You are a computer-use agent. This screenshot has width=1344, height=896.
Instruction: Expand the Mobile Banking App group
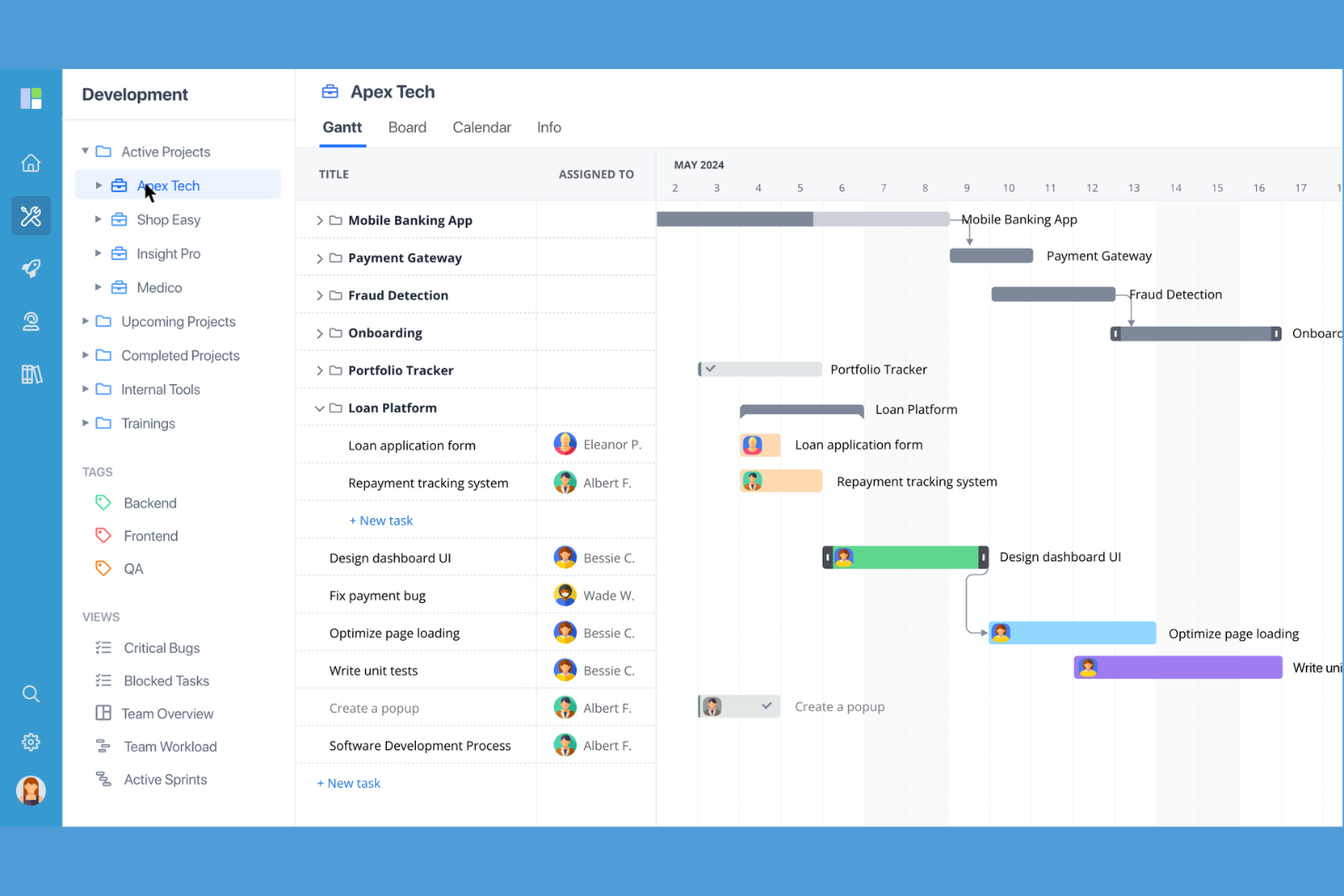coord(320,221)
